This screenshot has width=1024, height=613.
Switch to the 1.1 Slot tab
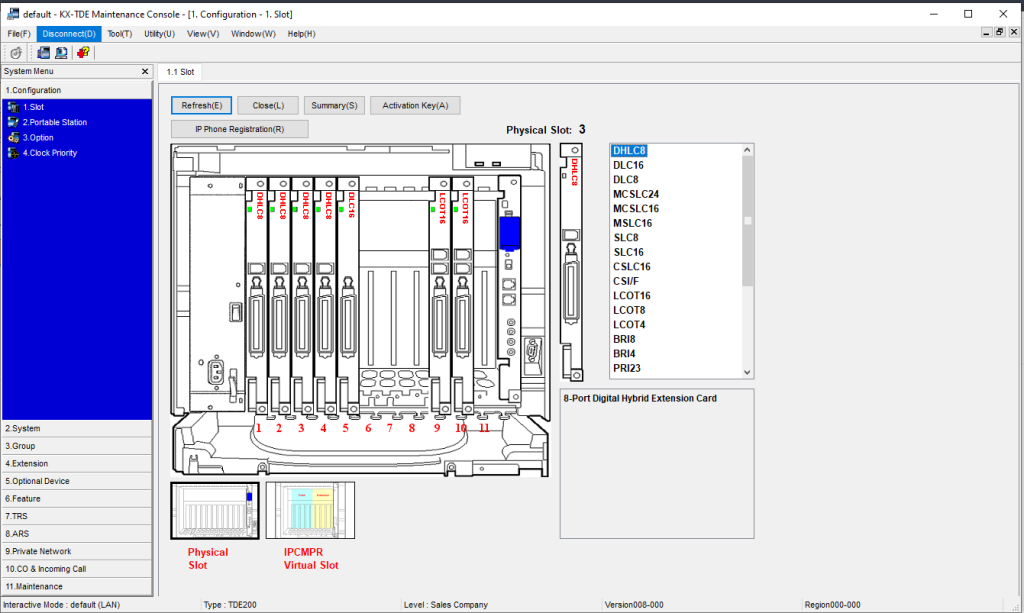(x=180, y=72)
